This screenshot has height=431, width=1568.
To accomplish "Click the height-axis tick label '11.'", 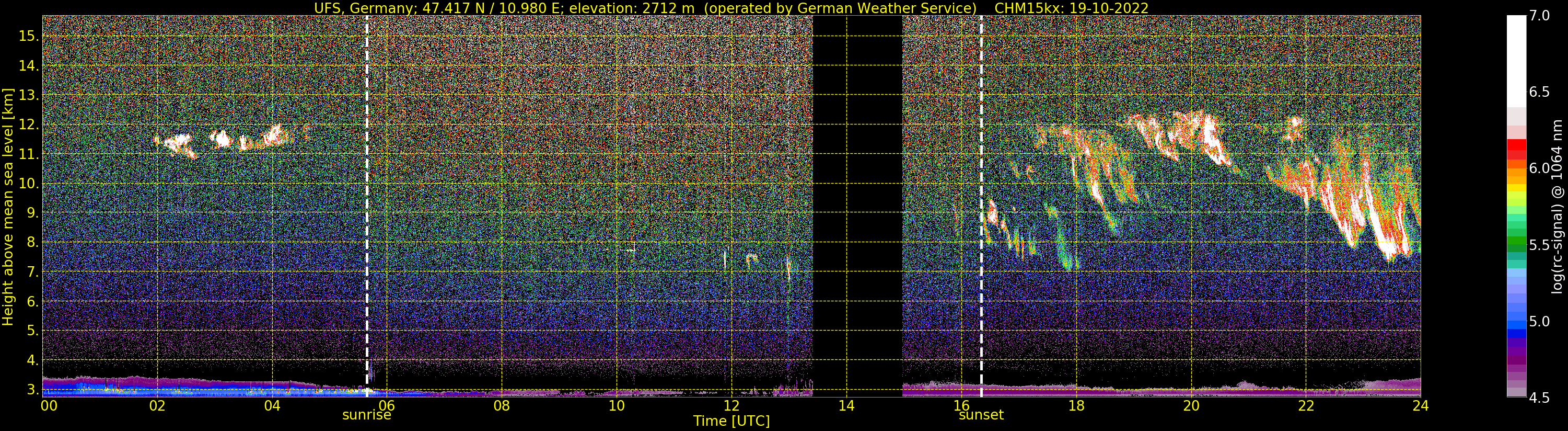I will [29, 154].
